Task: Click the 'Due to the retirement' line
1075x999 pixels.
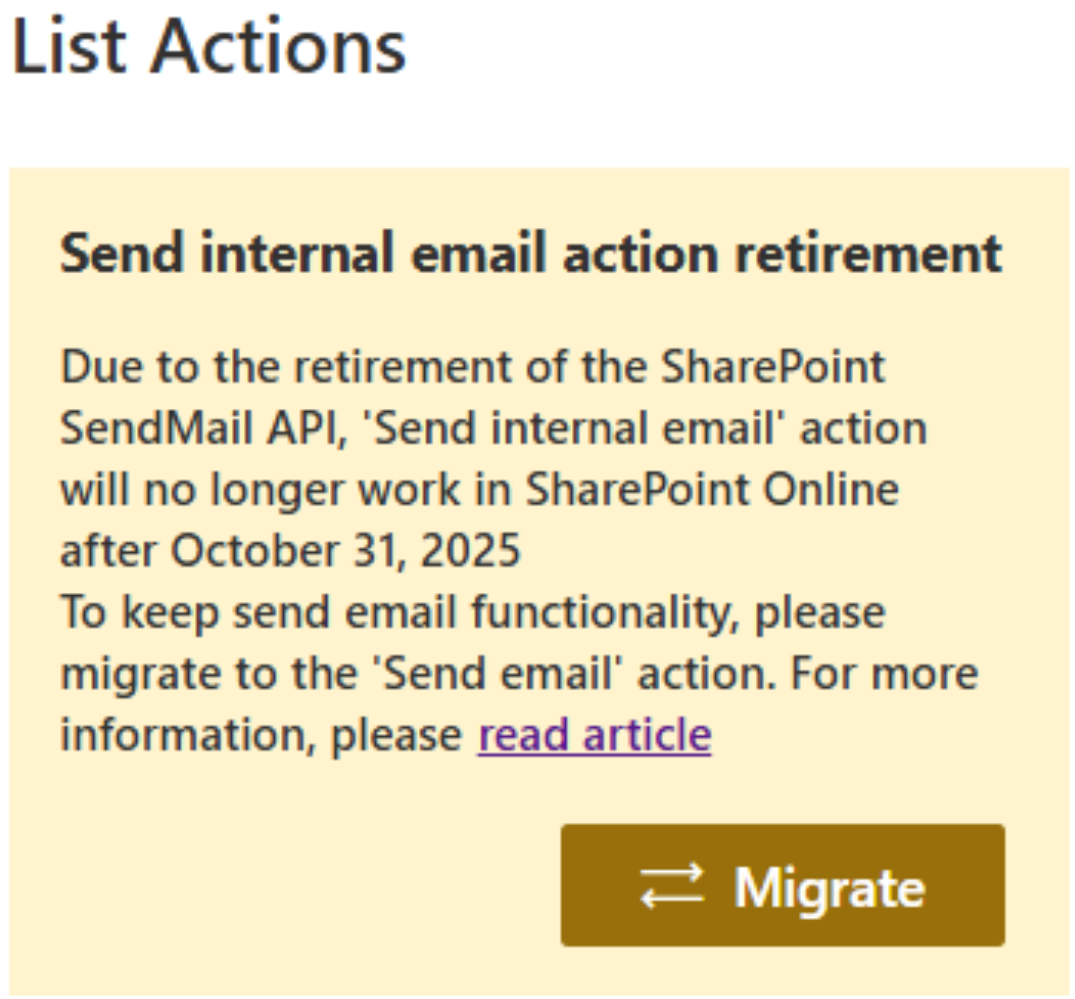Action: (473, 366)
